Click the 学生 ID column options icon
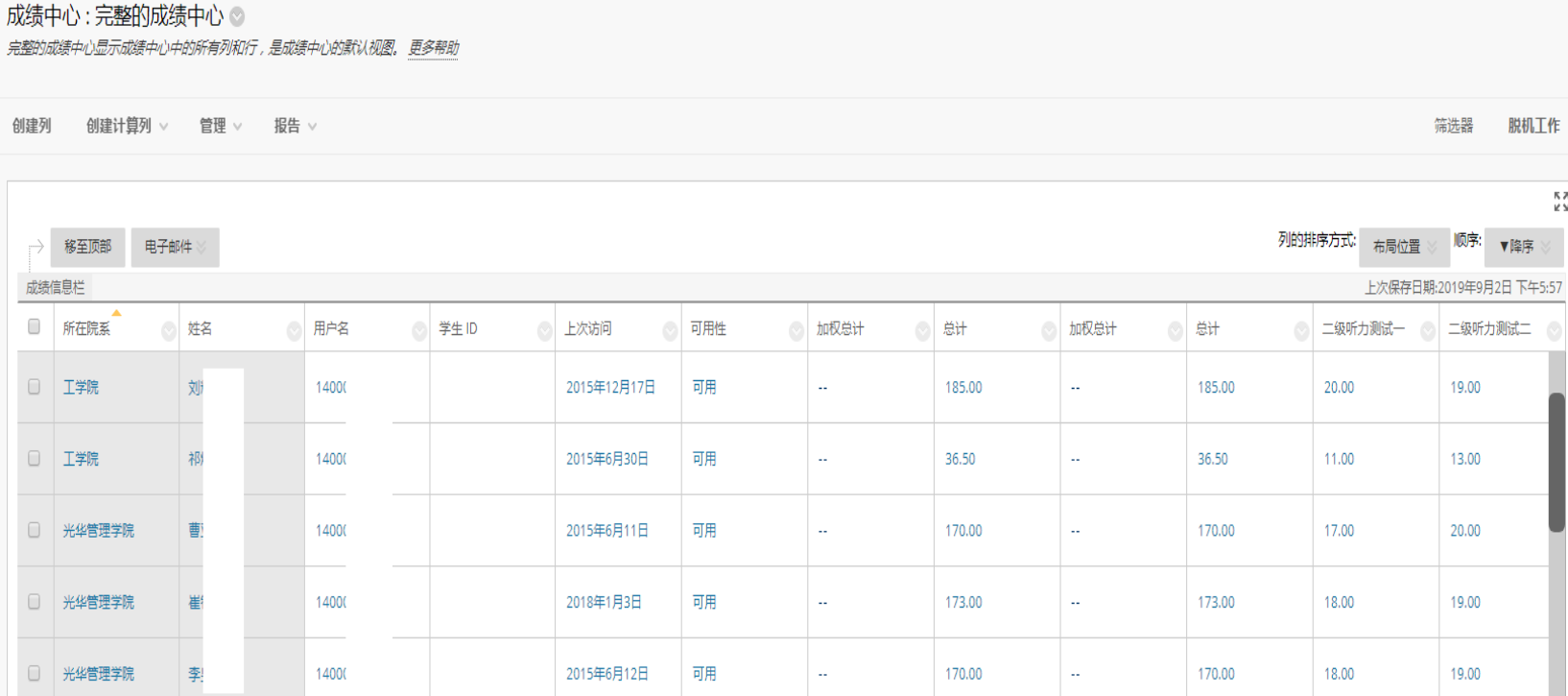 544,331
